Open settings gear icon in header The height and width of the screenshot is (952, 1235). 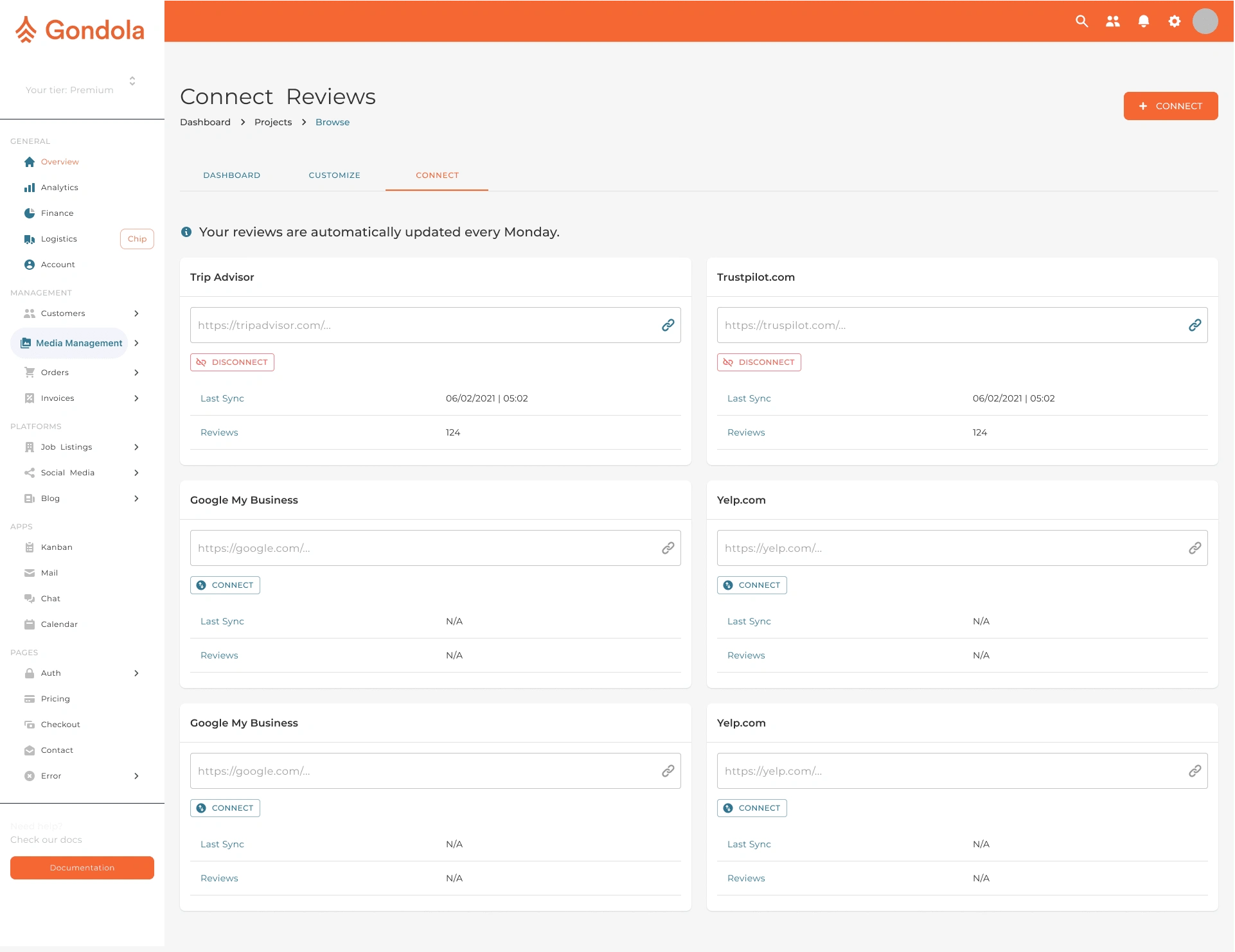click(1175, 21)
